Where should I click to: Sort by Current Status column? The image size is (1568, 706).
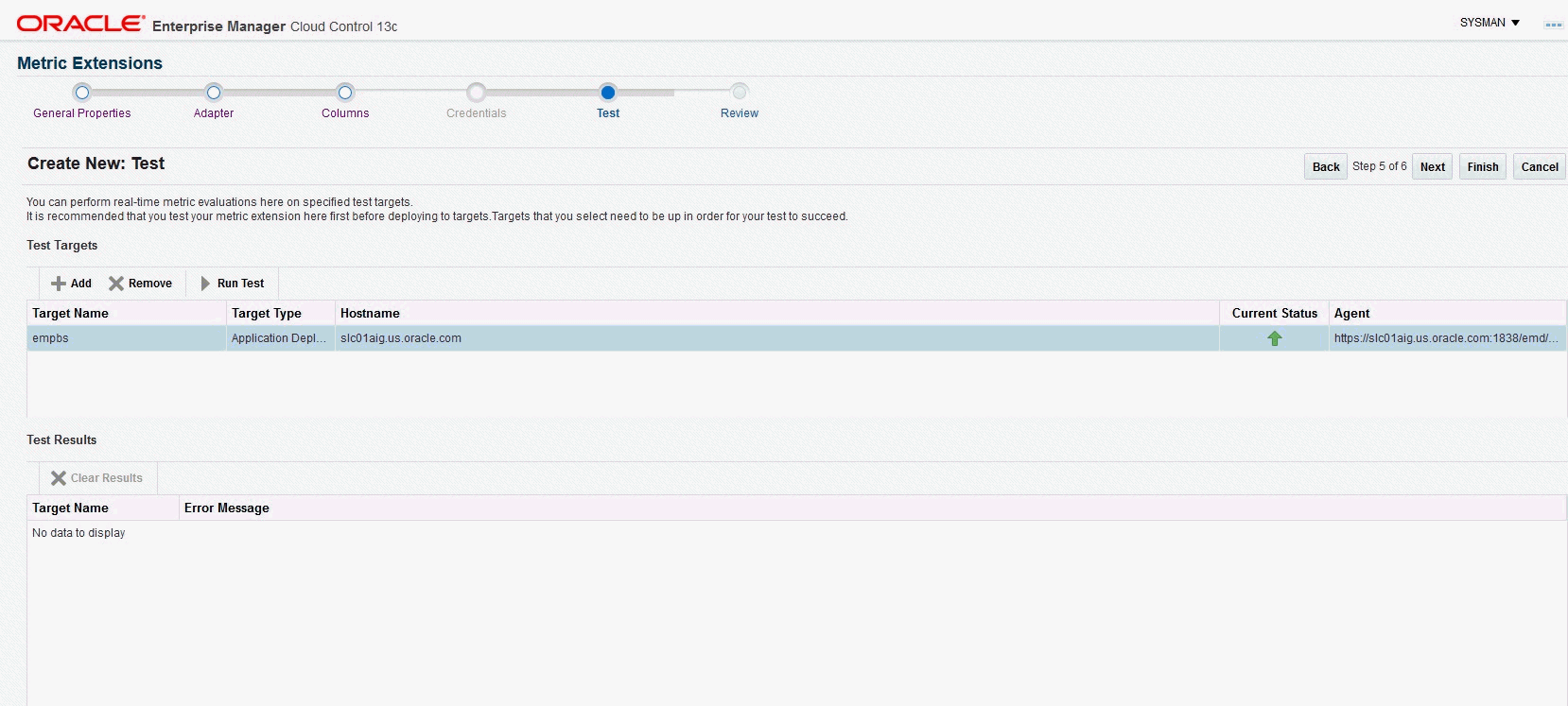tap(1274, 314)
